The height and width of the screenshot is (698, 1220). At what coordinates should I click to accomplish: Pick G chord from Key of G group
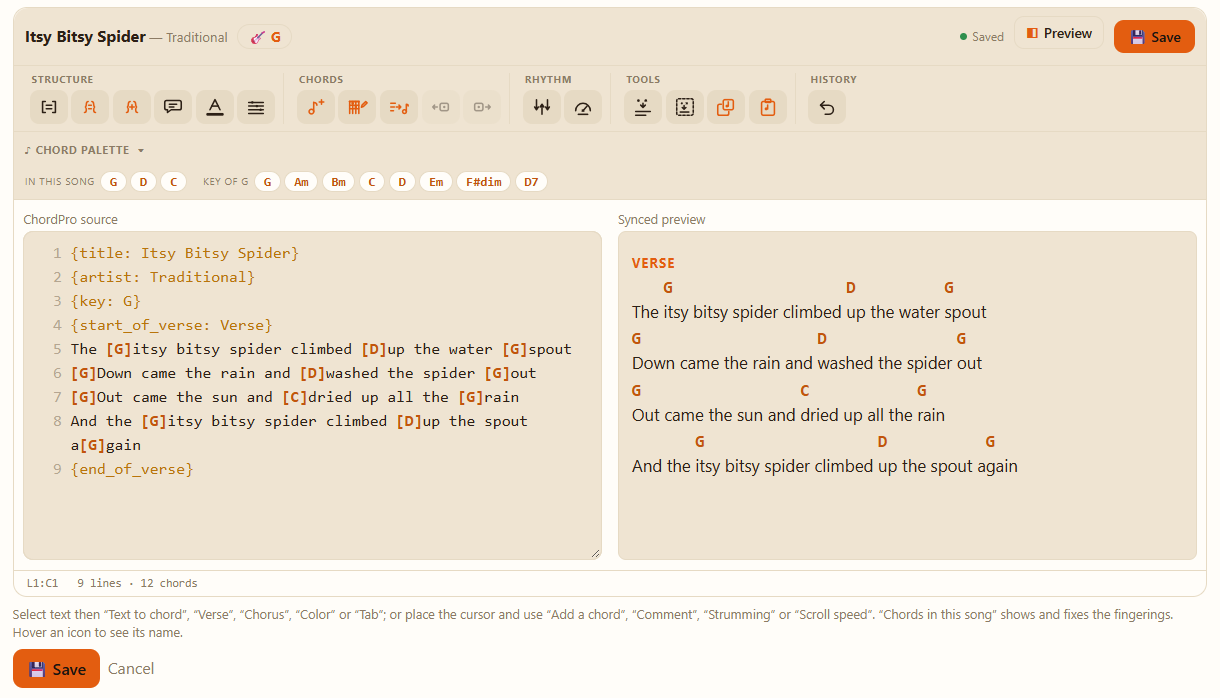click(267, 182)
